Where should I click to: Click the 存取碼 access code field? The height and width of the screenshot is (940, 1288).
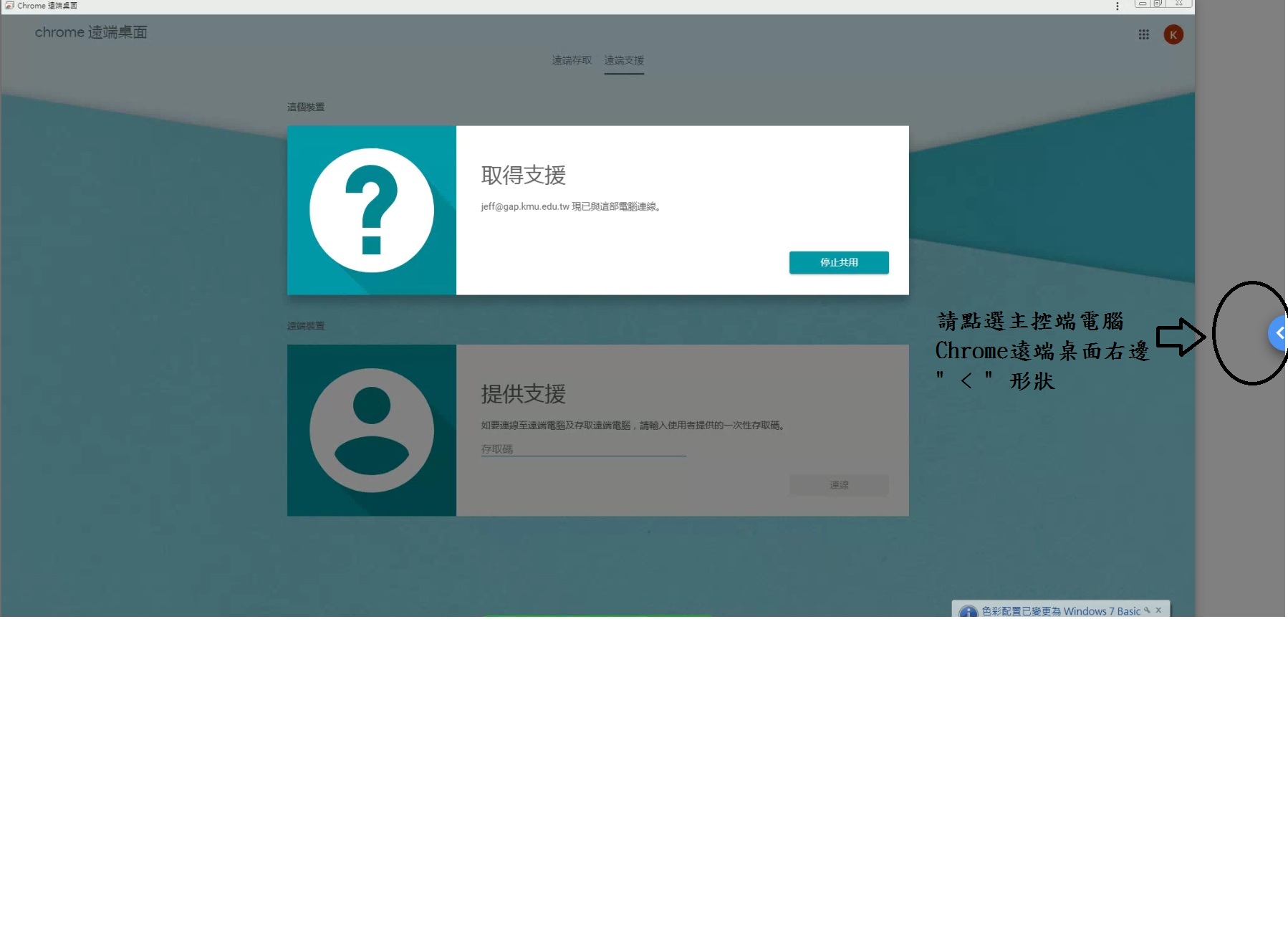coord(583,449)
